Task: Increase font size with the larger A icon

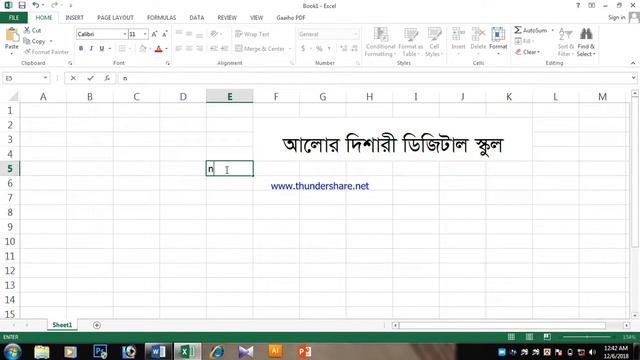Action: 154,34
